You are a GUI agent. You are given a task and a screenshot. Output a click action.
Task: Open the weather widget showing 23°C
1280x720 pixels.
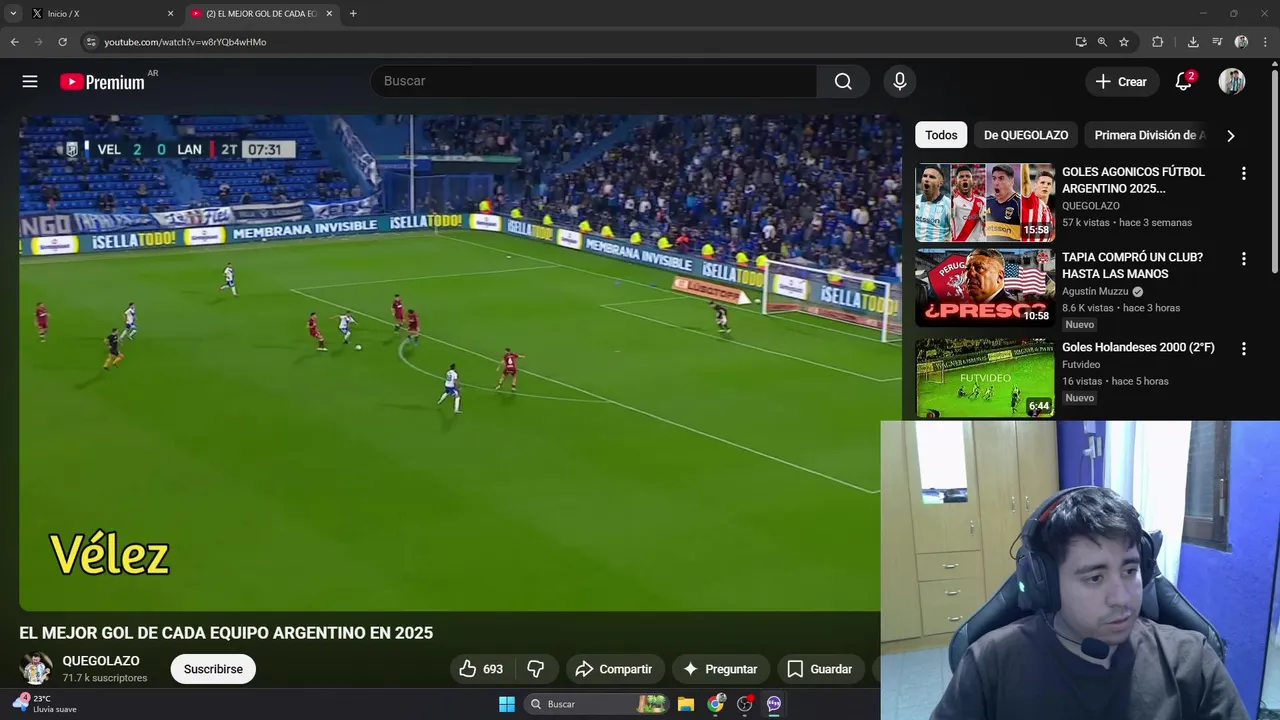(45, 704)
